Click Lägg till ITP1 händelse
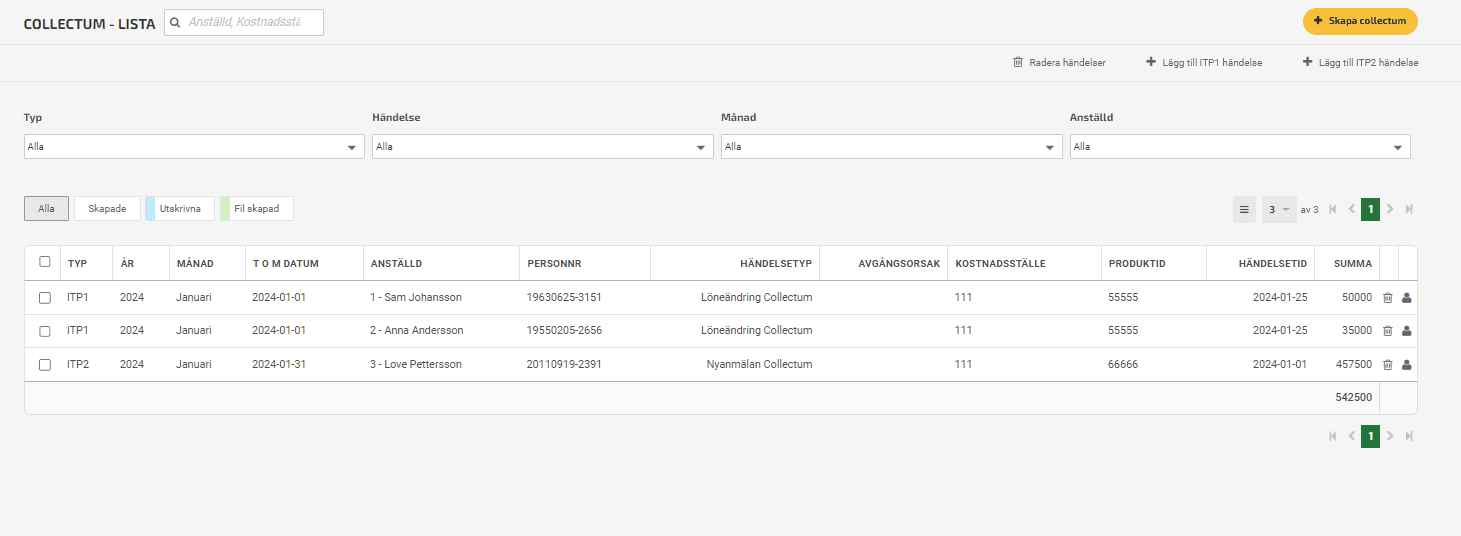 pos(1204,62)
